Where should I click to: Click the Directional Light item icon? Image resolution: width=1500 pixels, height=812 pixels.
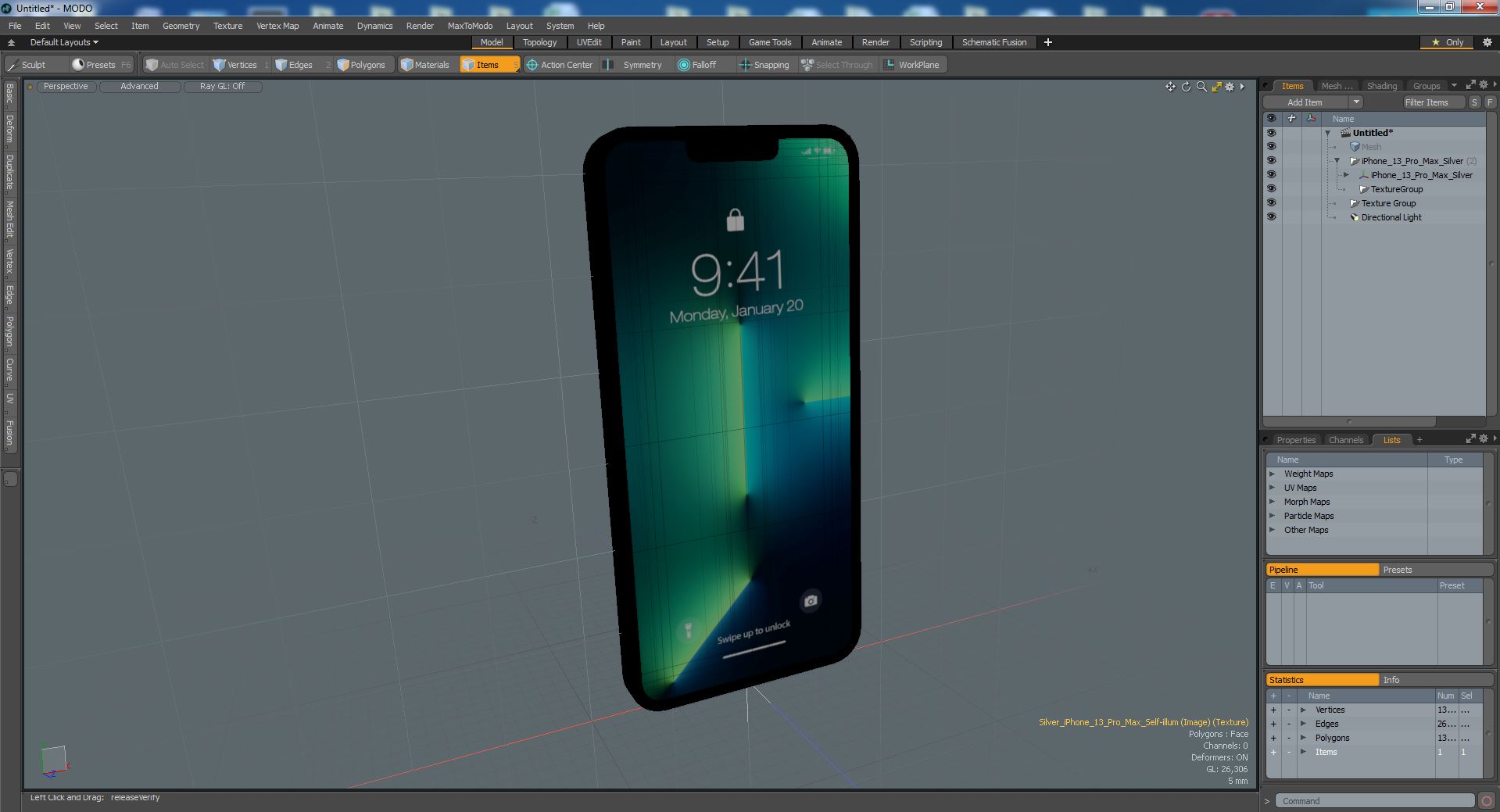coord(1355,217)
